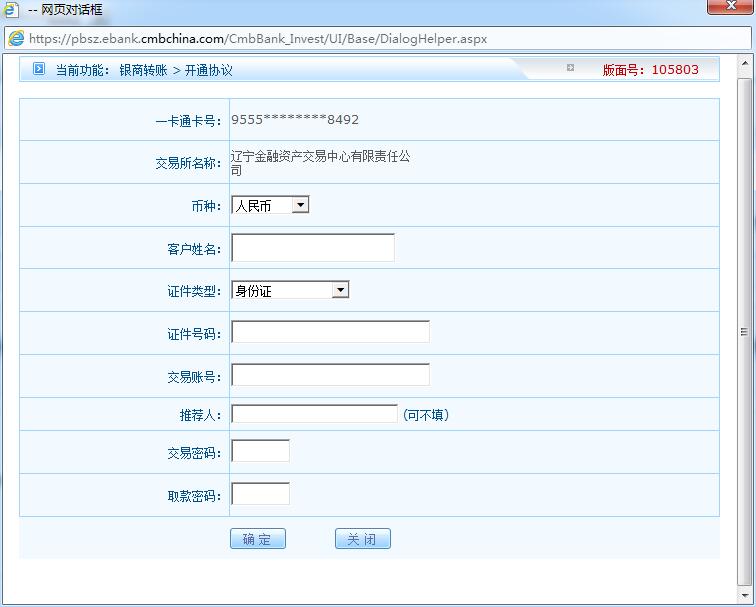Click the Internet Explorer logo beside the URL
The height and width of the screenshot is (607, 756).
click(16, 38)
